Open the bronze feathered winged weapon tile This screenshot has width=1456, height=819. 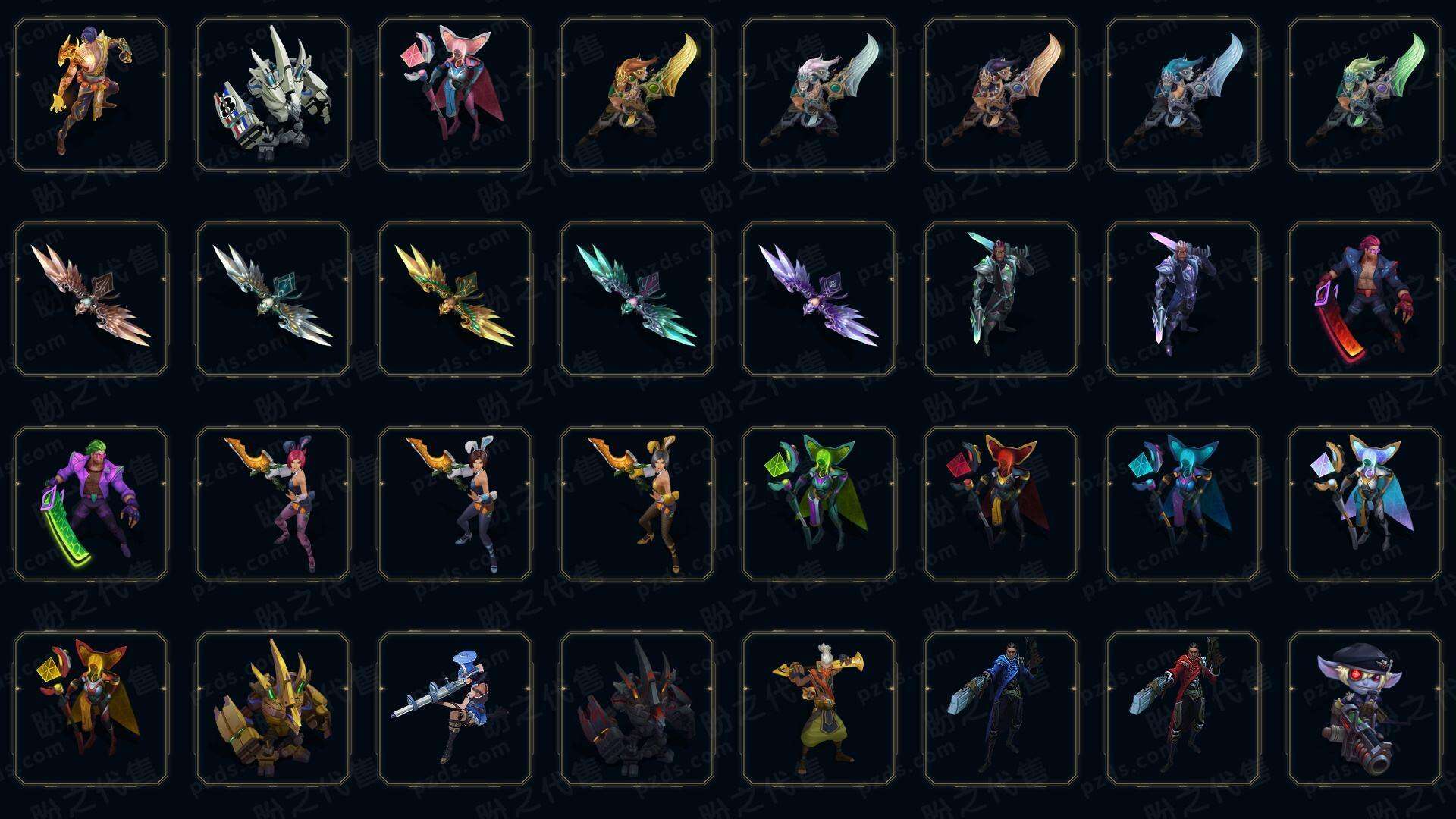pyautogui.click(x=91, y=299)
